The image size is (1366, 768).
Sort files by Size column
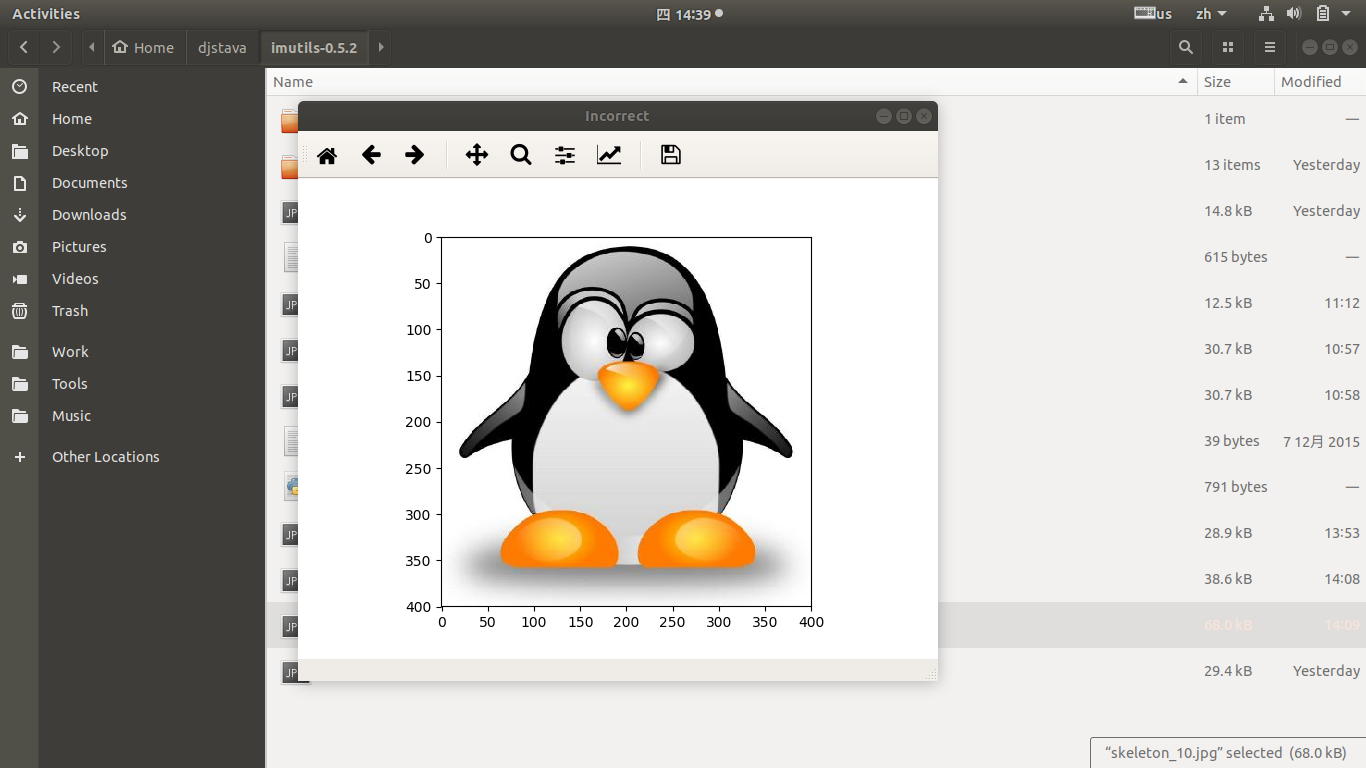tap(1236, 82)
